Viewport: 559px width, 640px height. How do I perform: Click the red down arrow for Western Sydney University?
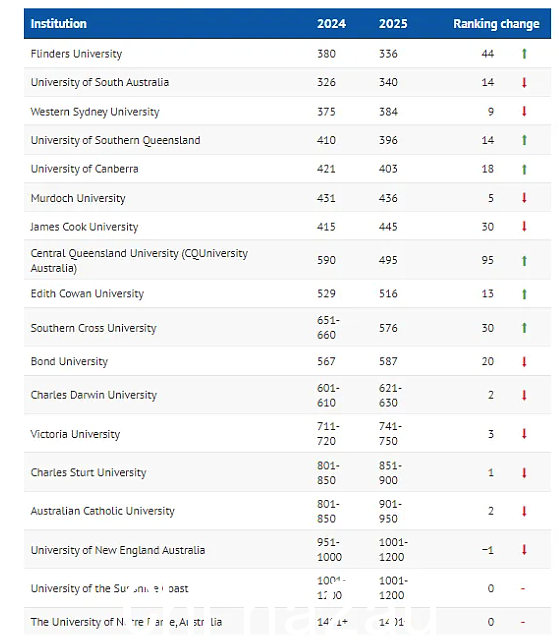524,111
